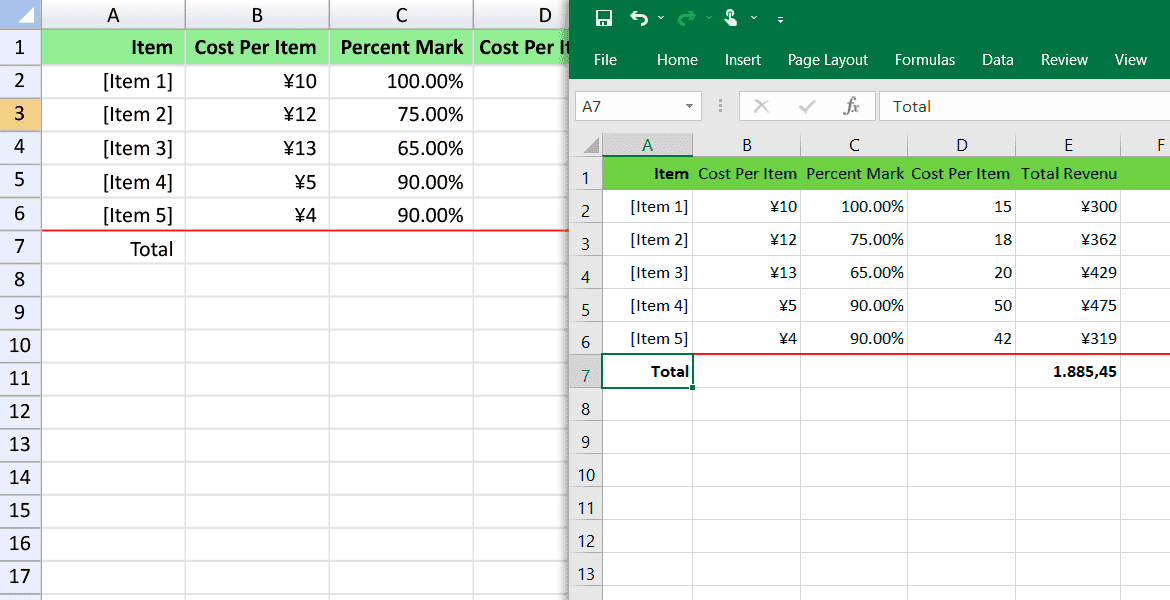Click the Total cell in left spreadsheet
Image resolution: width=1170 pixels, height=600 pixels.
tap(113, 249)
